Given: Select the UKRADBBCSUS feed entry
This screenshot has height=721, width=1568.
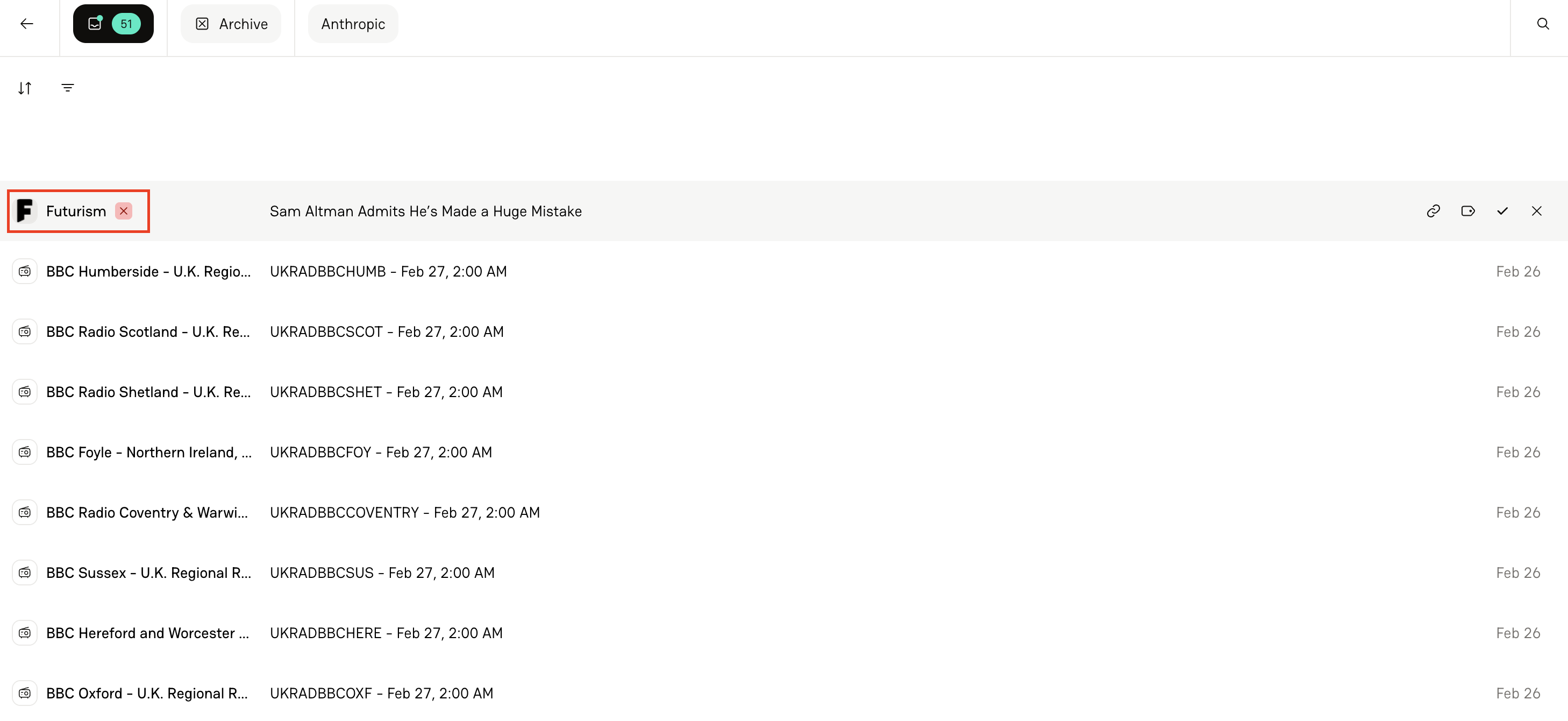Looking at the screenshot, I should coord(382,572).
